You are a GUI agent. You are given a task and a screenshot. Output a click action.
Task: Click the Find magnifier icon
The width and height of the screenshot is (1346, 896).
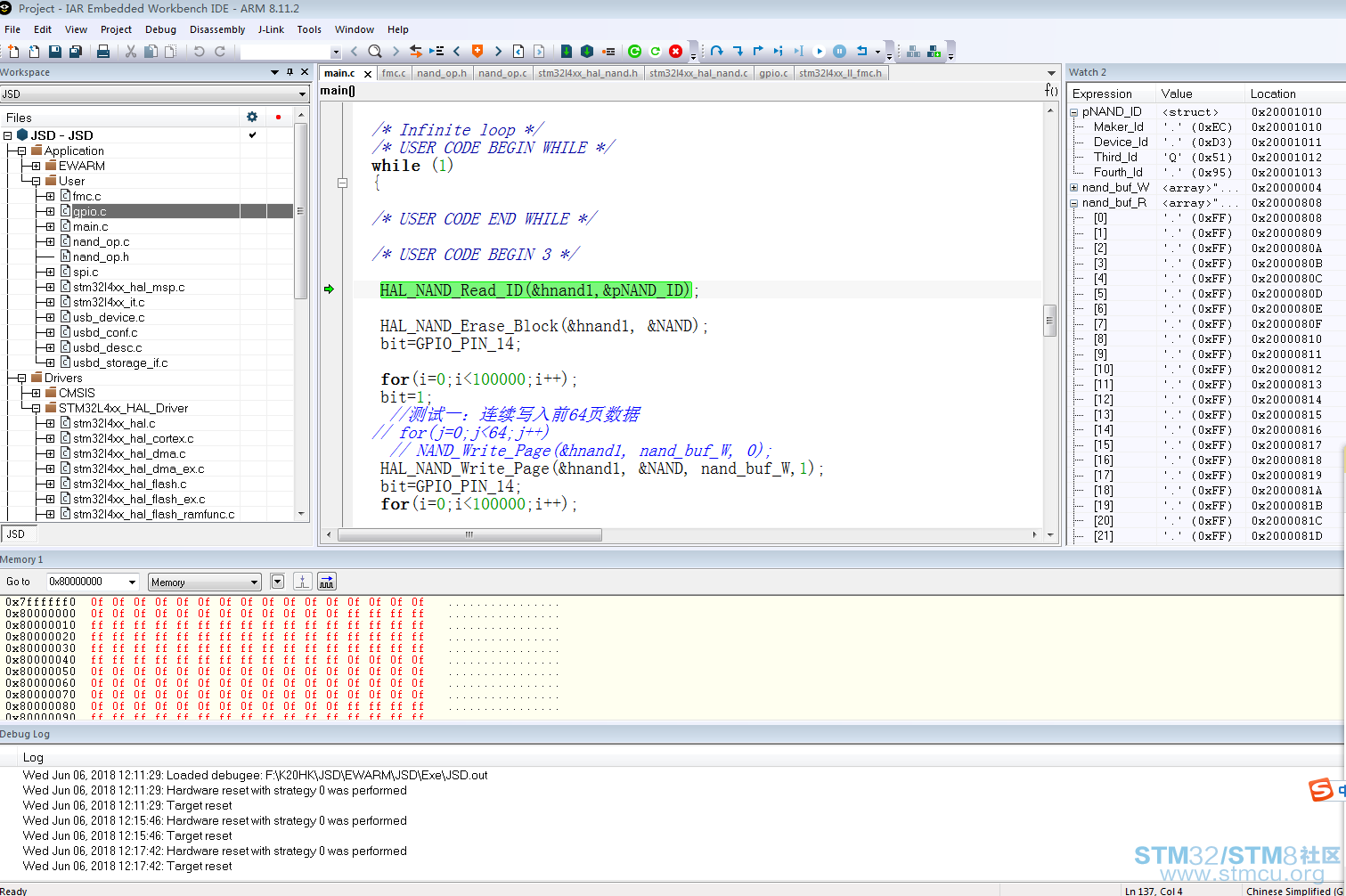375,52
